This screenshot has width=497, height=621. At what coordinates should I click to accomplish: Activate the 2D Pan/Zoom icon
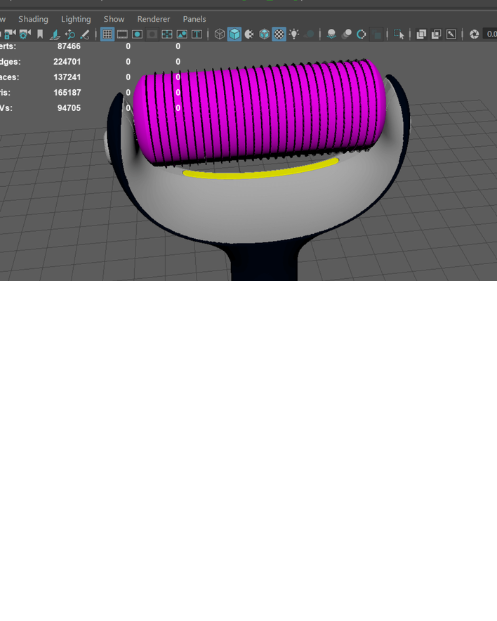tap(70, 34)
